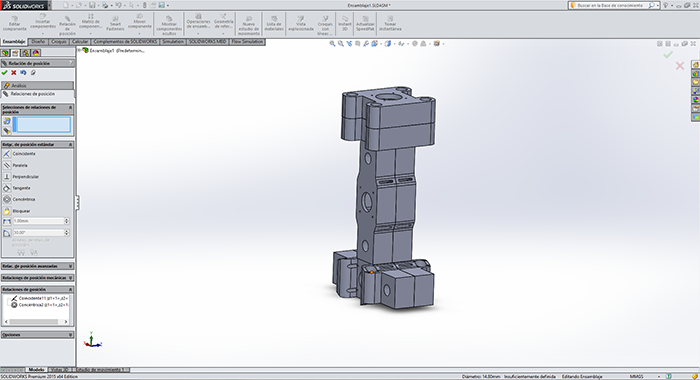700x380 pixels.
Task: Accept mate with green checkmark in panel
Action: click(x=4, y=72)
